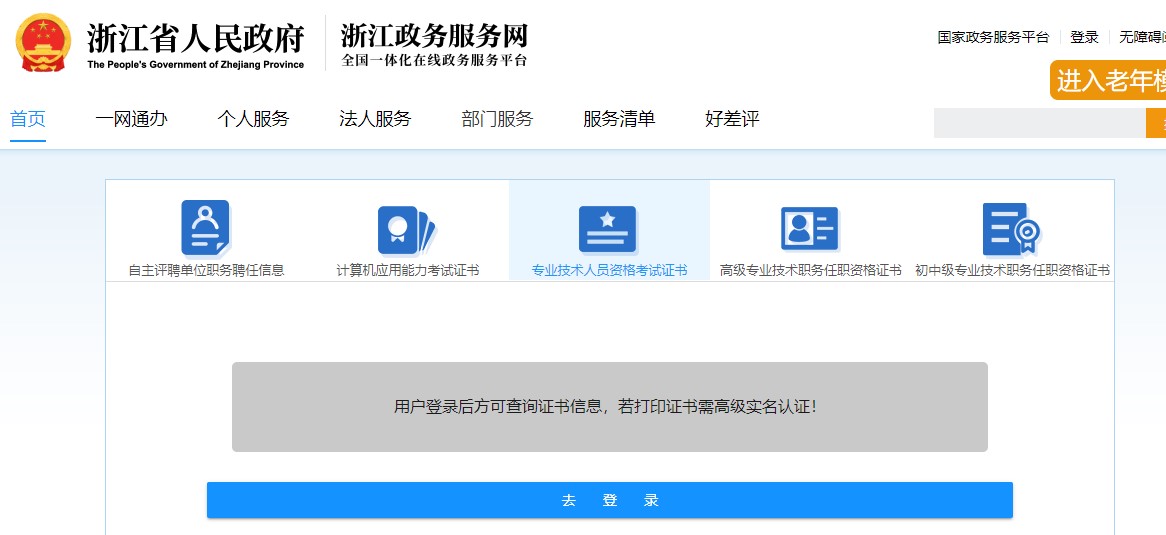
Task: Open the 法人服务 section
Action: (375, 119)
